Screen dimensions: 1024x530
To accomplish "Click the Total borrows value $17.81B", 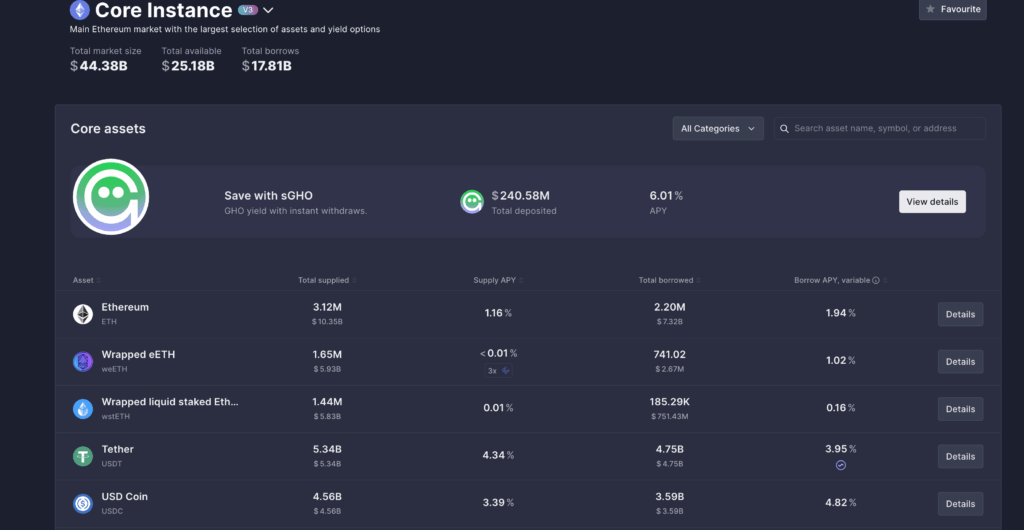I will (266, 66).
